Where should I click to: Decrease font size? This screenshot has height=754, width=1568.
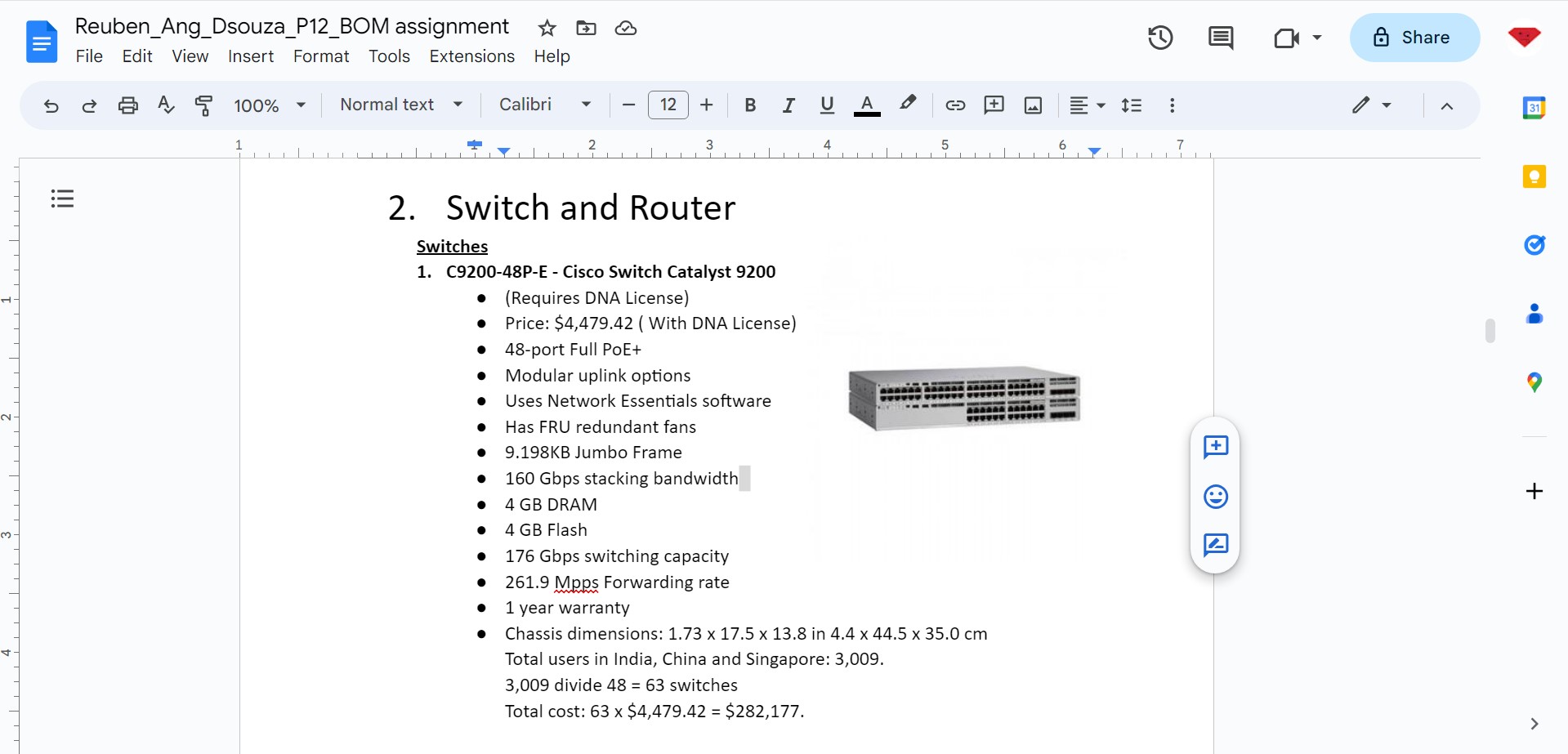[628, 105]
